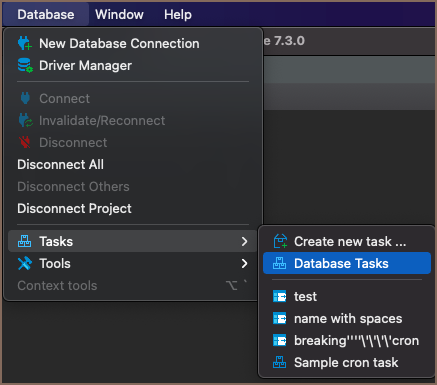Click the icon beside the test task
437x385 pixels.
coord(280,296)
